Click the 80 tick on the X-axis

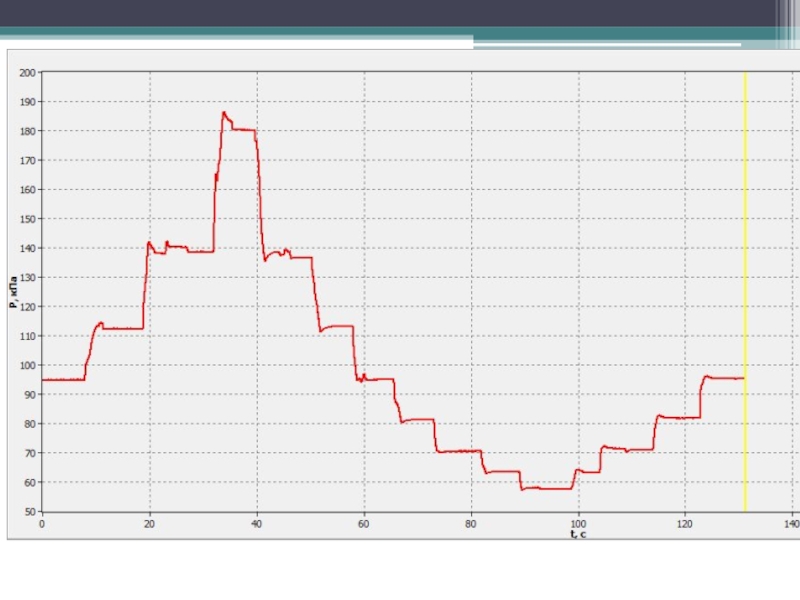pyautogui.click(x=471, y=523)
